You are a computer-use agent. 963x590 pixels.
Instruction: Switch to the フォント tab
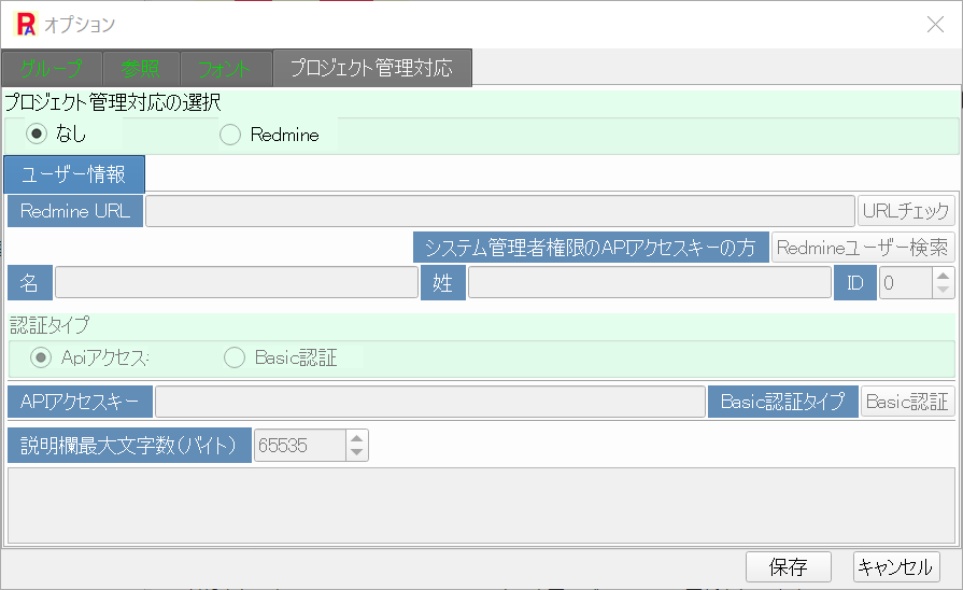tap(225, 68)
